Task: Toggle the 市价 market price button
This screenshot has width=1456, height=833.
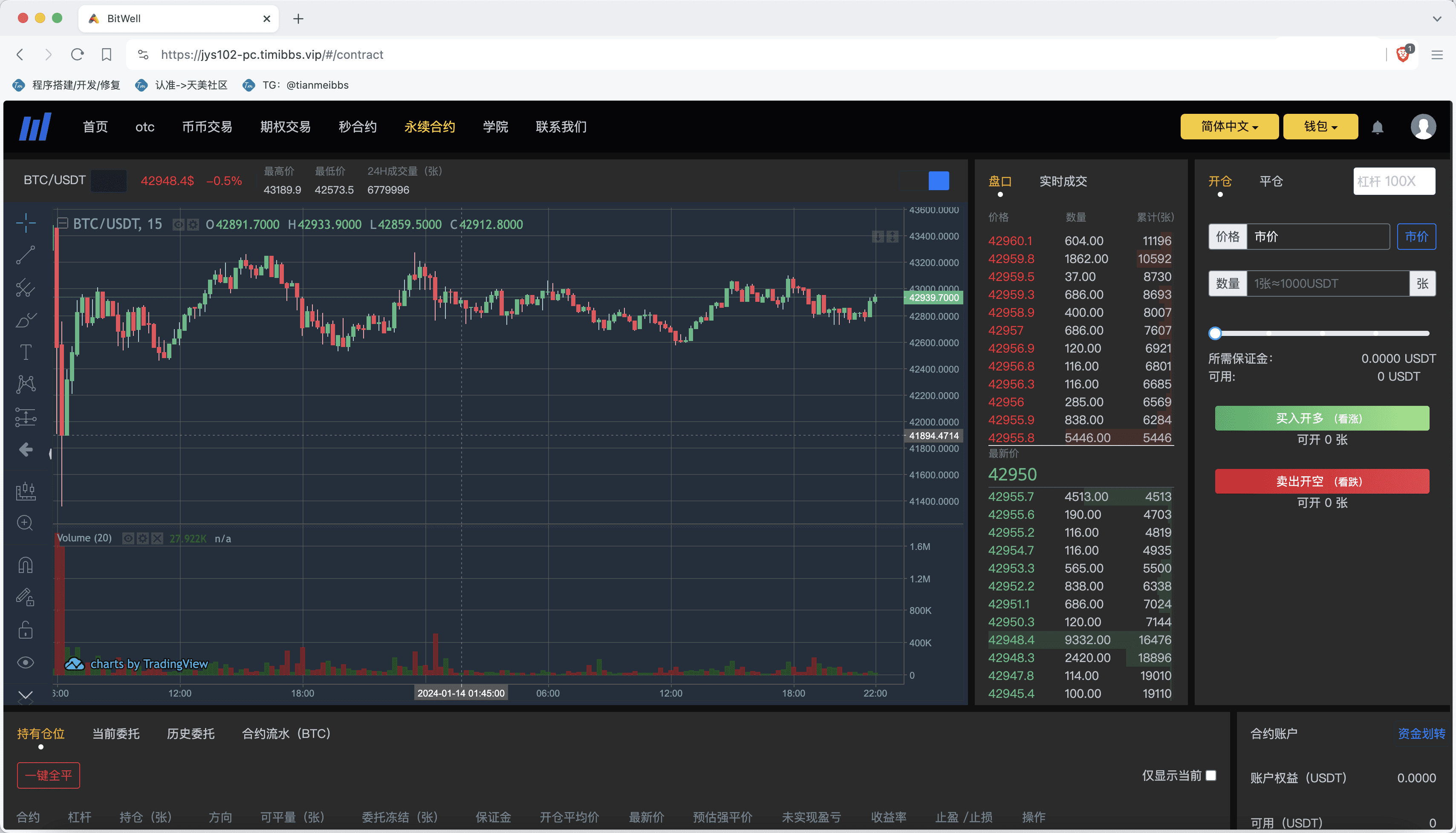Action: tap(1416, 237)
